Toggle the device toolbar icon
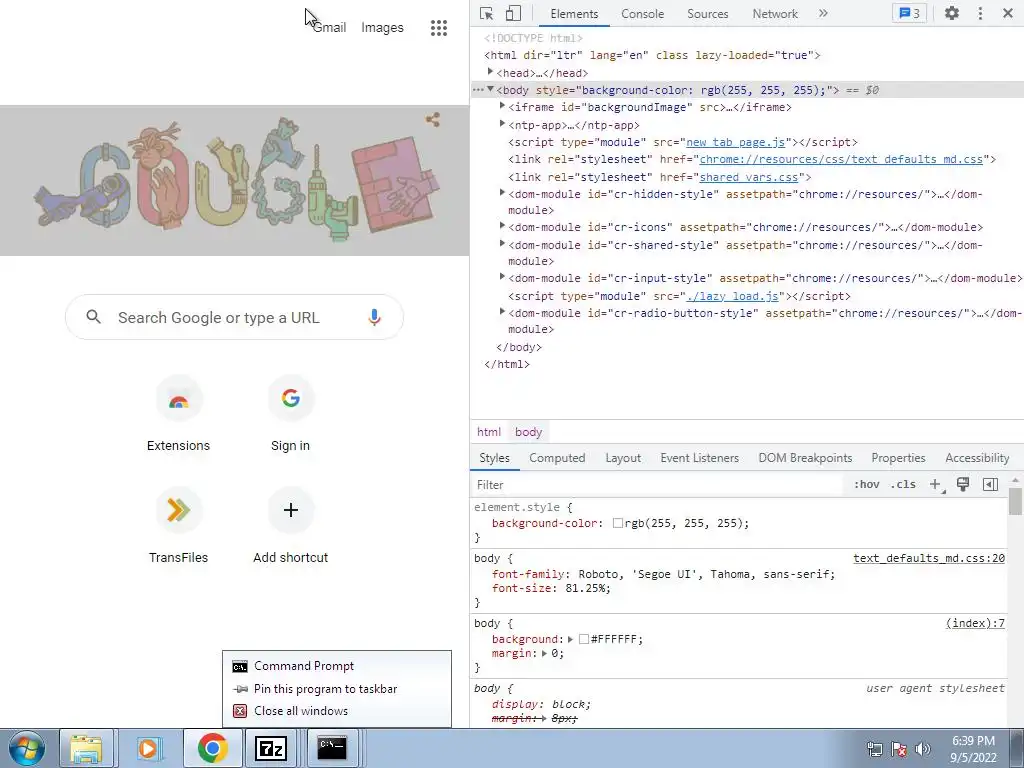This screenshot has width=1024, height=768. pyautogui.click(x=513, y=13)
